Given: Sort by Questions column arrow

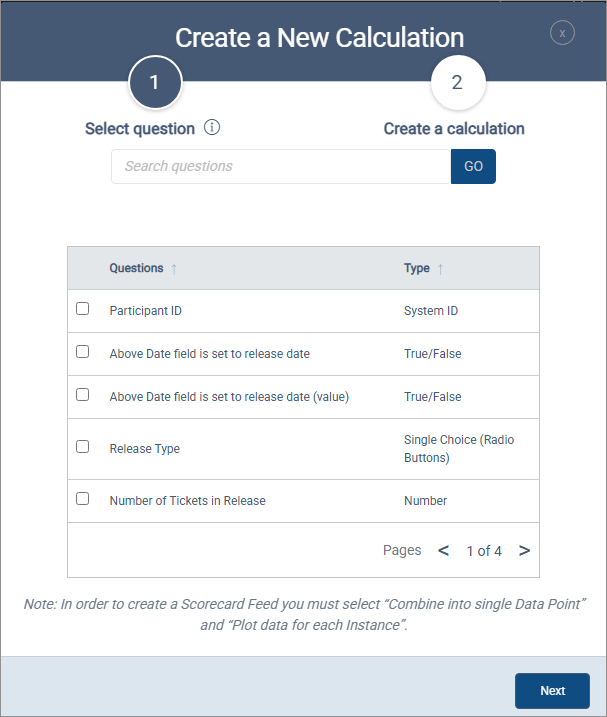Looking at the screenshot, I should pos(175,269).
